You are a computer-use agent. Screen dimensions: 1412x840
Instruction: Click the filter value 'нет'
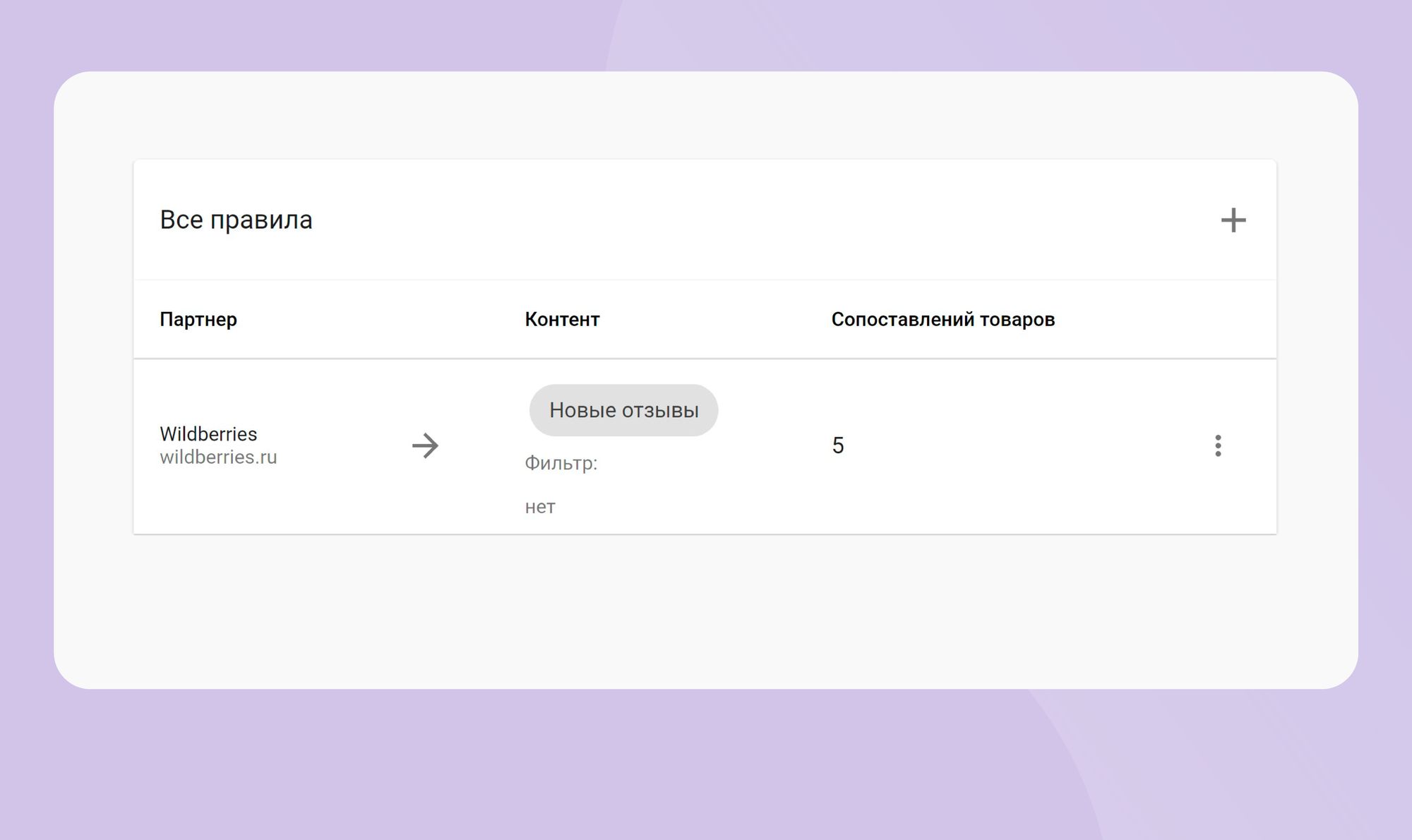click(x=540, y=507)
